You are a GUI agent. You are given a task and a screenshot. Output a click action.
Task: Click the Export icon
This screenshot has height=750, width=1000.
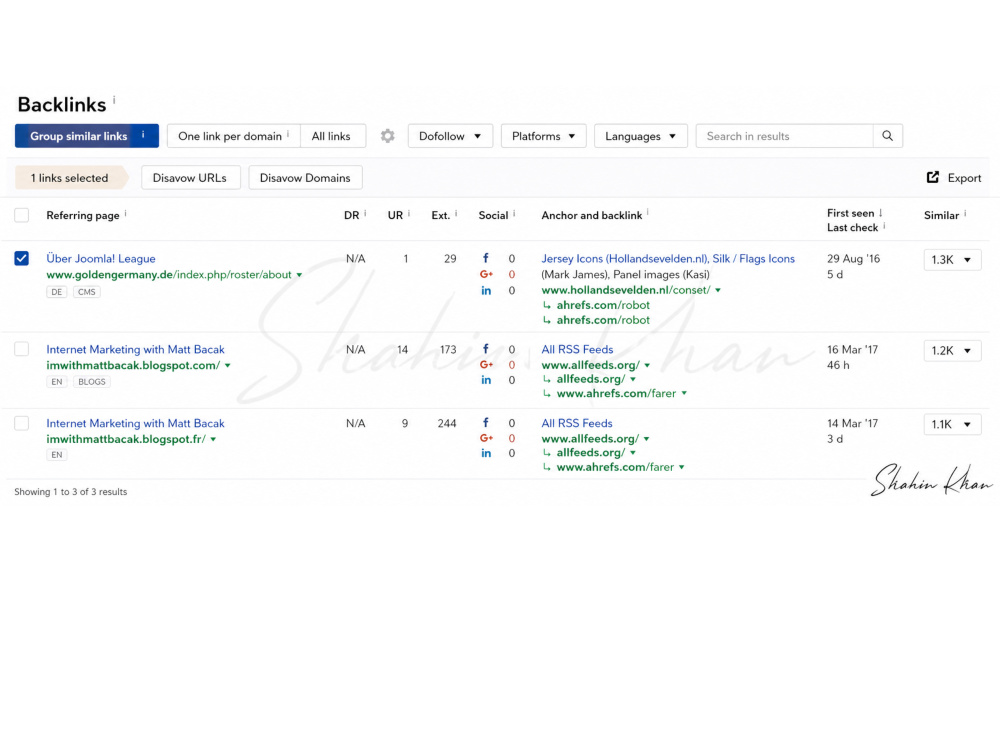click(932, 177)
